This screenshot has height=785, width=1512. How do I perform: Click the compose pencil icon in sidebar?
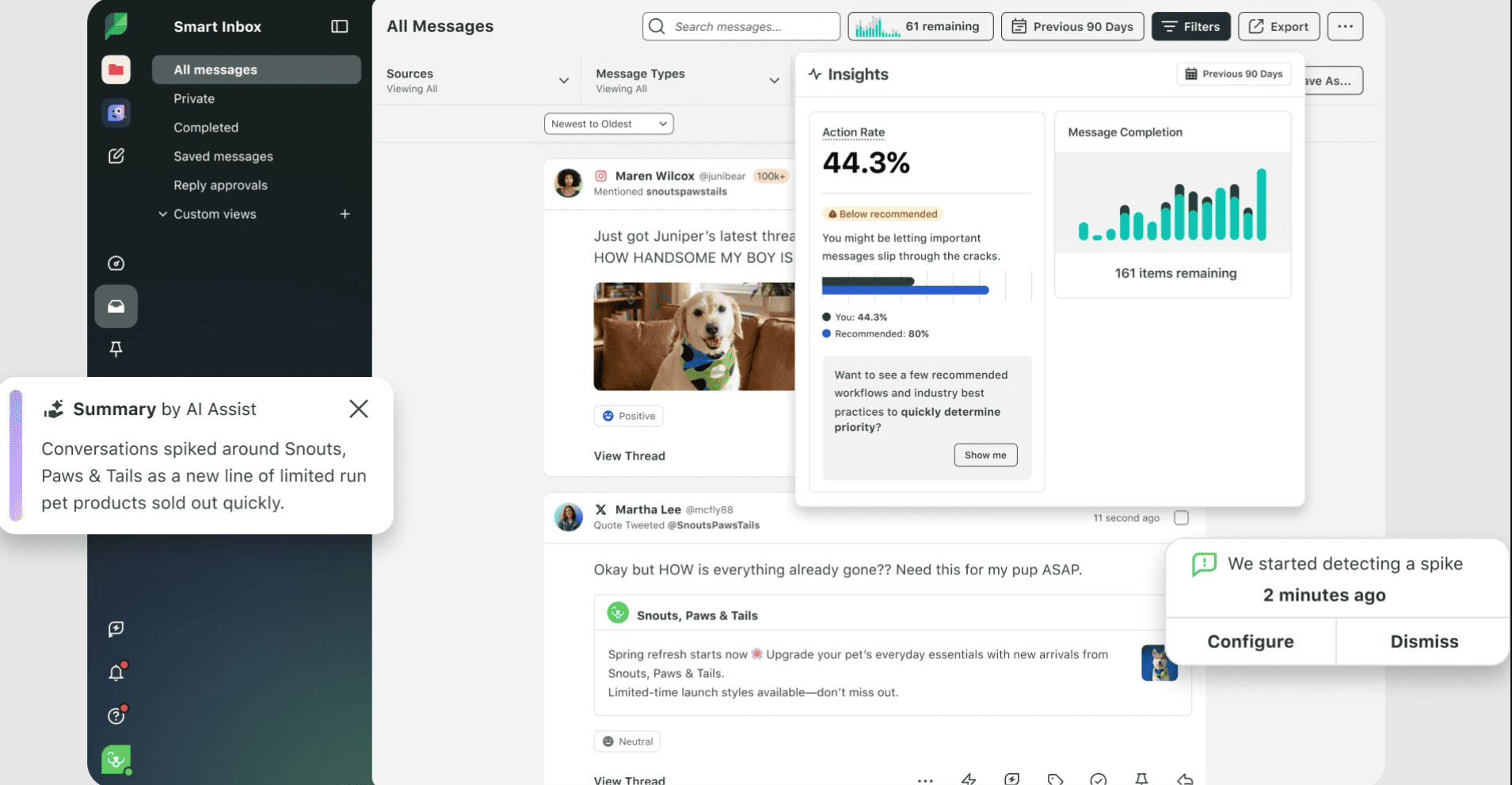tap(116, 155)
